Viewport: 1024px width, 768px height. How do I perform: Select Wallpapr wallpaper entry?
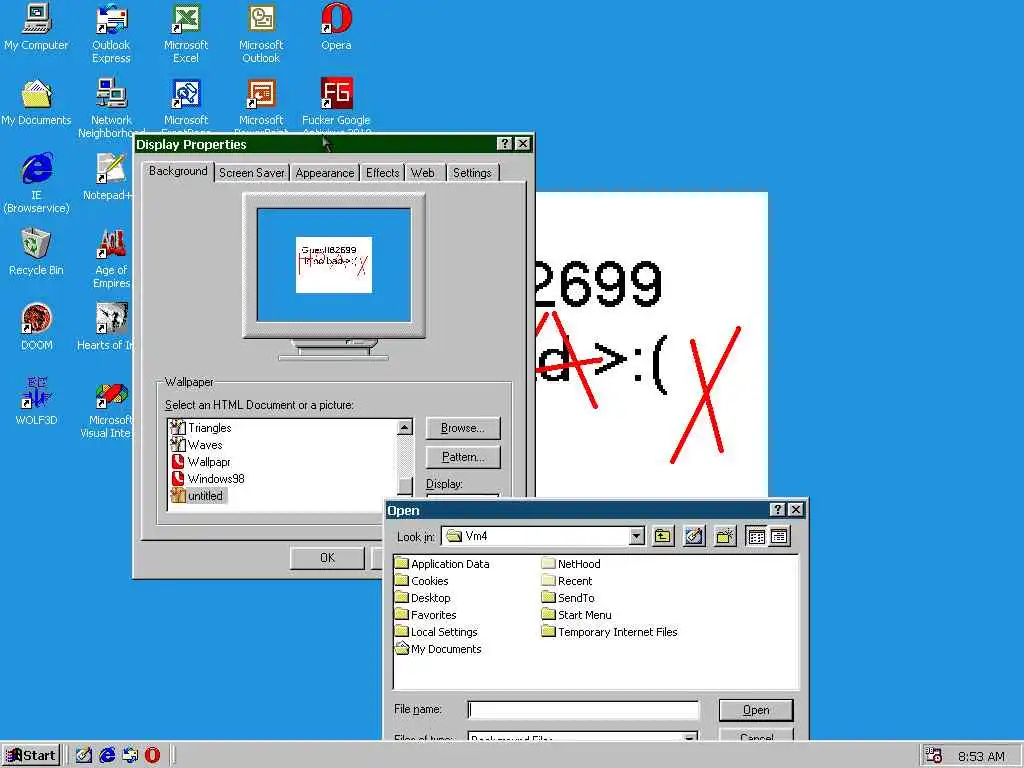tap(200, 462)
